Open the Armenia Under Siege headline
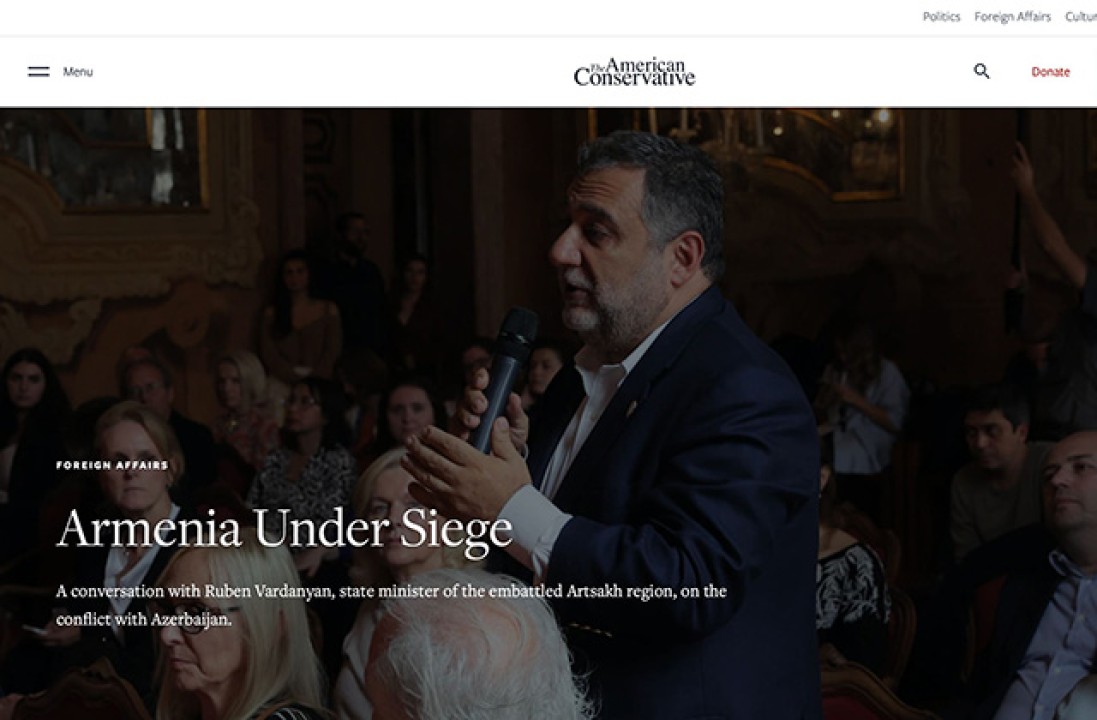 (x=284, y=528)
